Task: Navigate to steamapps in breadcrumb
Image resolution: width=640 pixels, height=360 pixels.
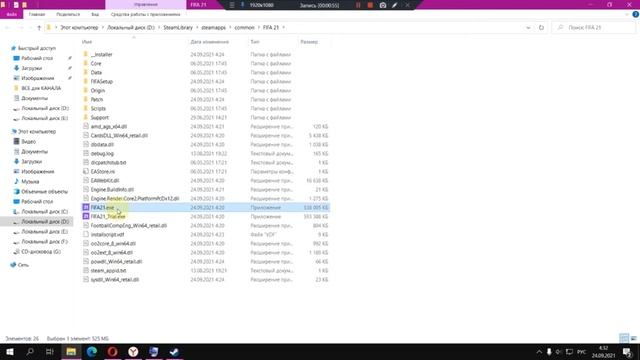Action: point(213,27)
